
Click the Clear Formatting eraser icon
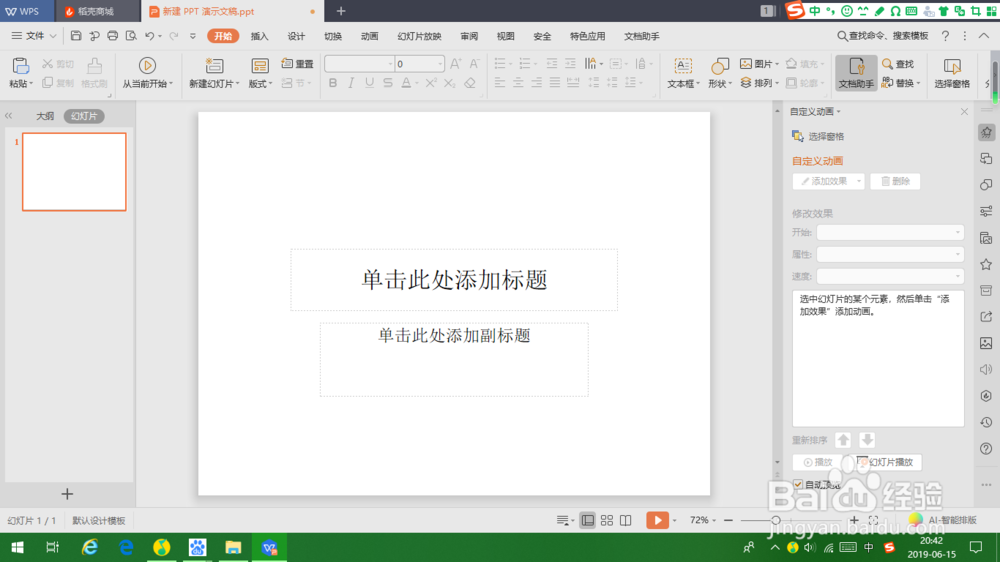(470, 83)
